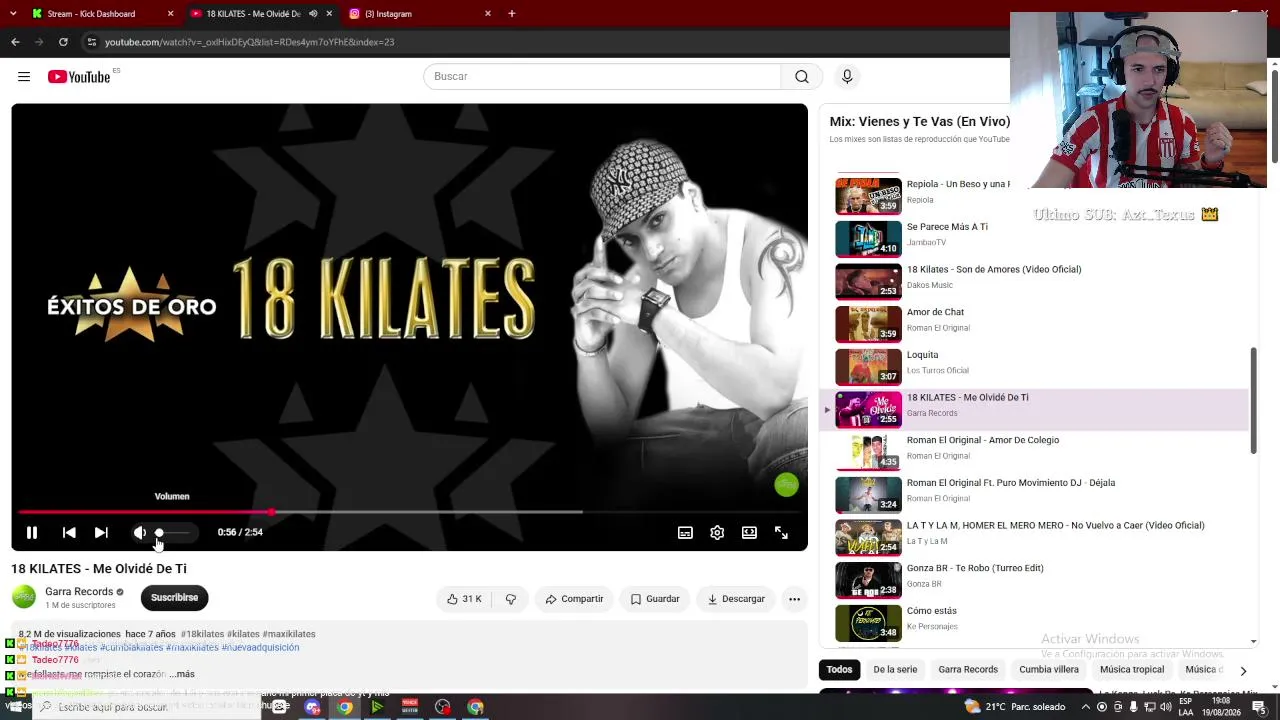Close the Instagram tab

(488, 14)
